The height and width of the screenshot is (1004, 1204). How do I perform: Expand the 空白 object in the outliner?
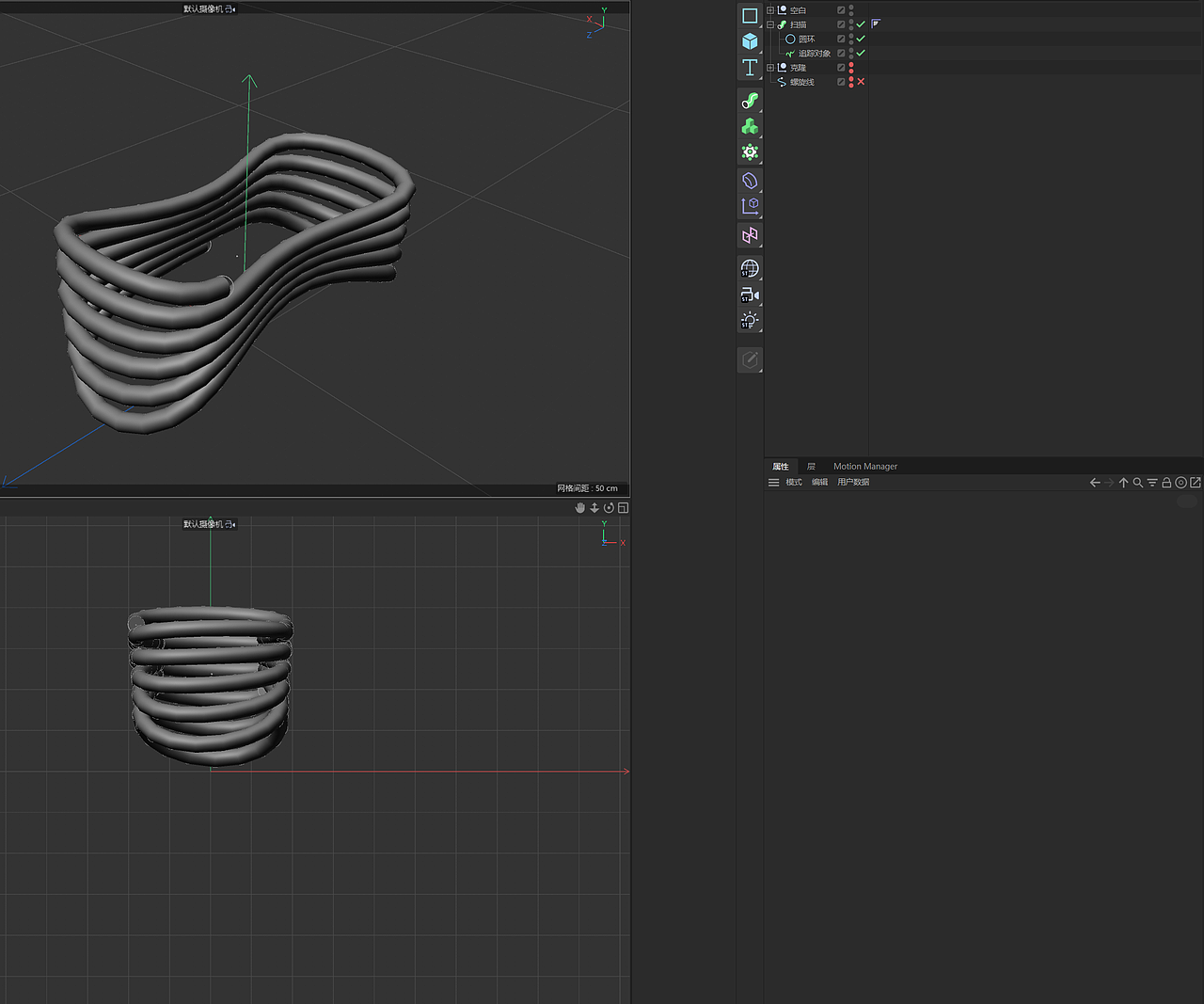[768, 9]
